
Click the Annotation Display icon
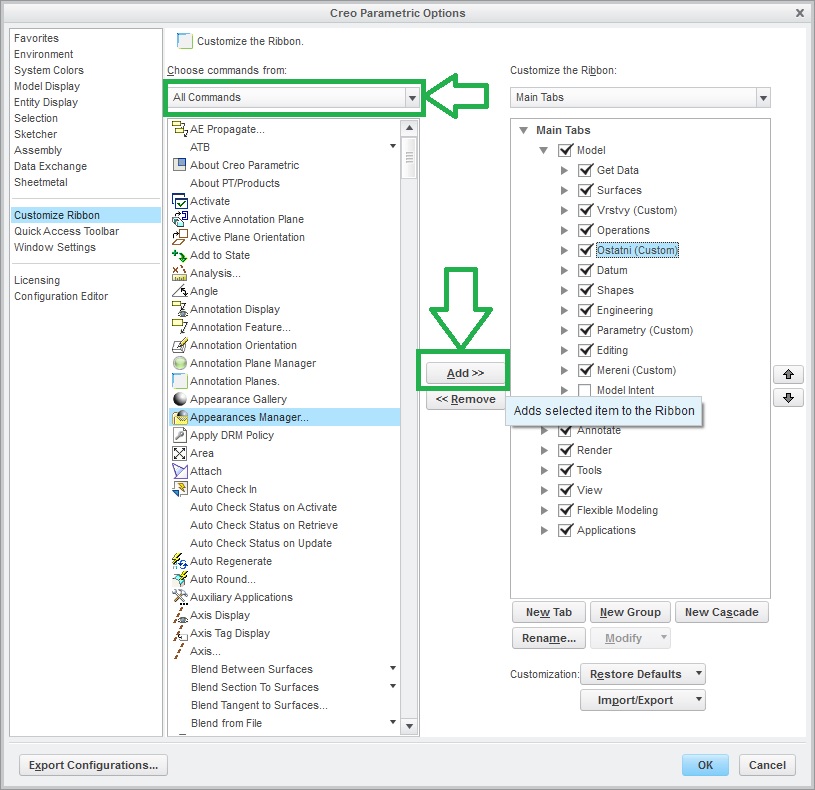[179, 309]
